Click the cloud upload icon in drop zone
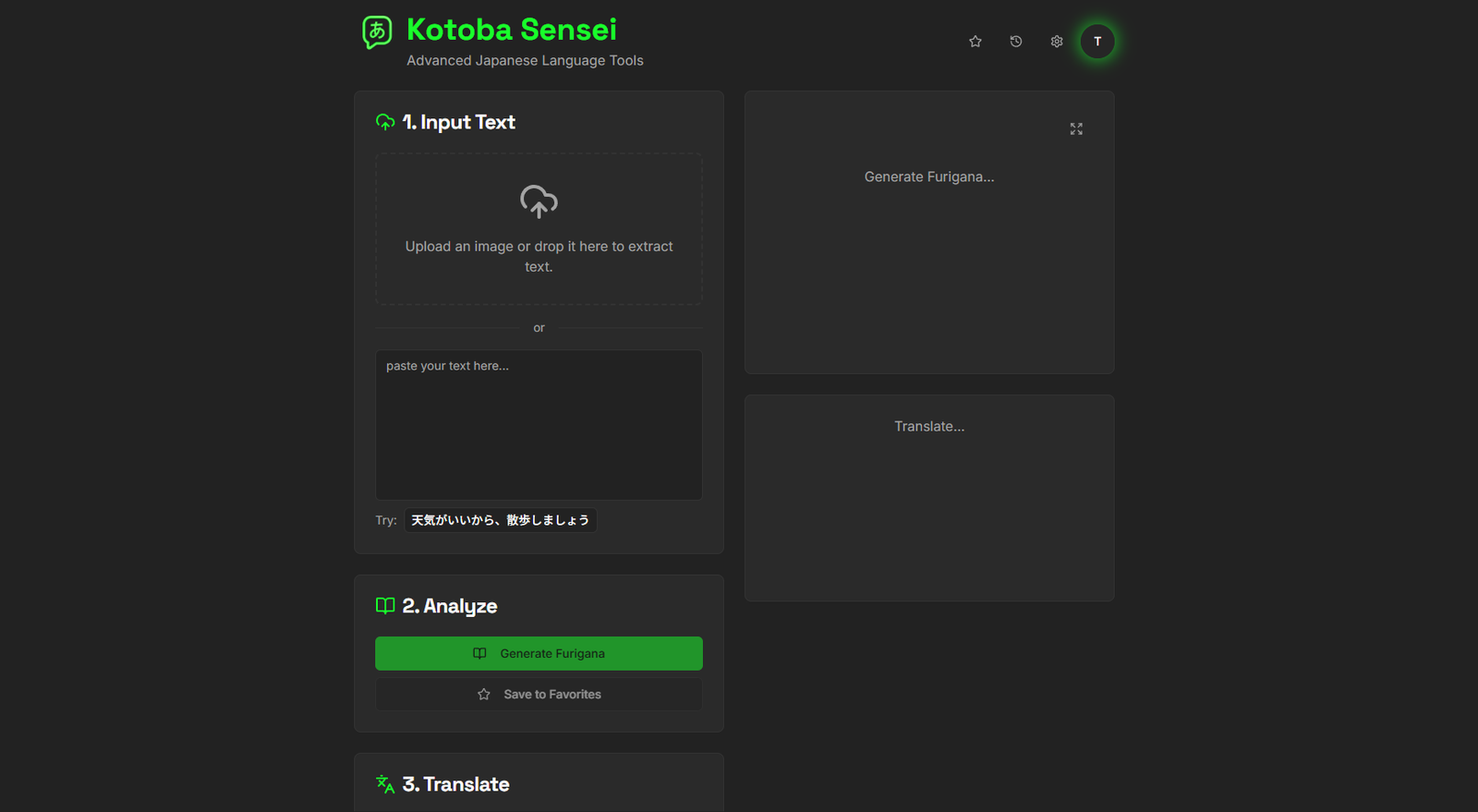Screen dimensions: 1478x812 pyautogui.click(x=539, y=201)
